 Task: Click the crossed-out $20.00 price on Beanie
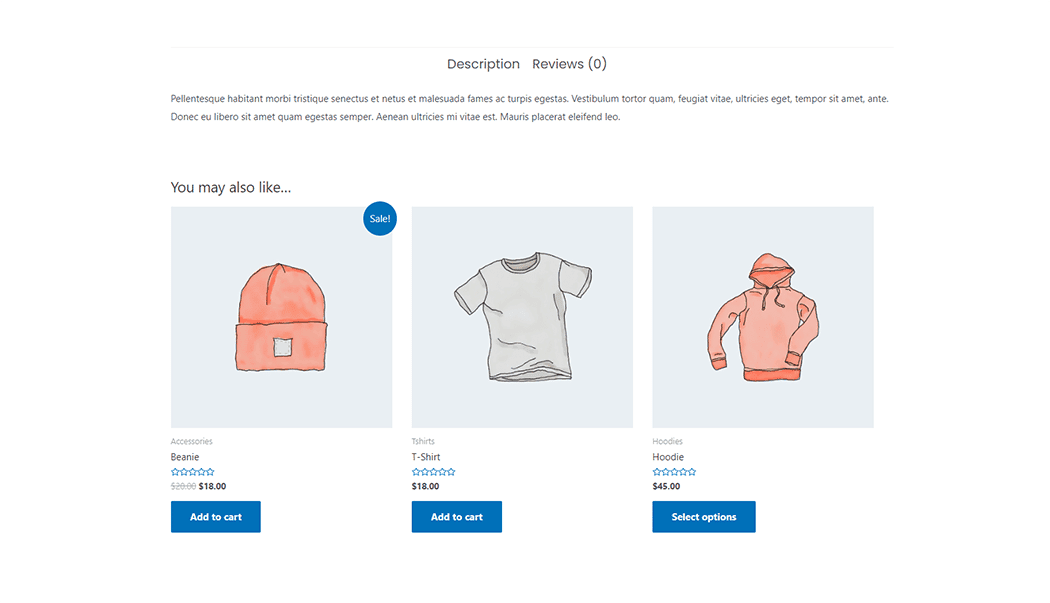(x=184, y=486)
